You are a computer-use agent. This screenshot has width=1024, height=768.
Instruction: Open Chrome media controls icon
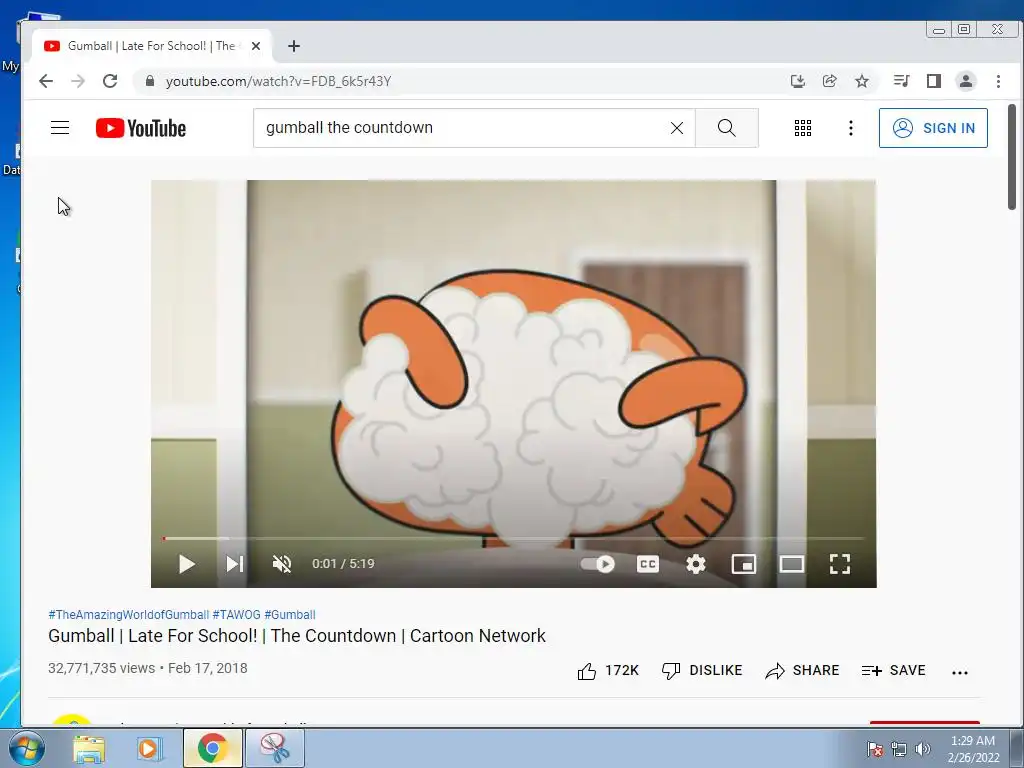(x=901, y=81)
